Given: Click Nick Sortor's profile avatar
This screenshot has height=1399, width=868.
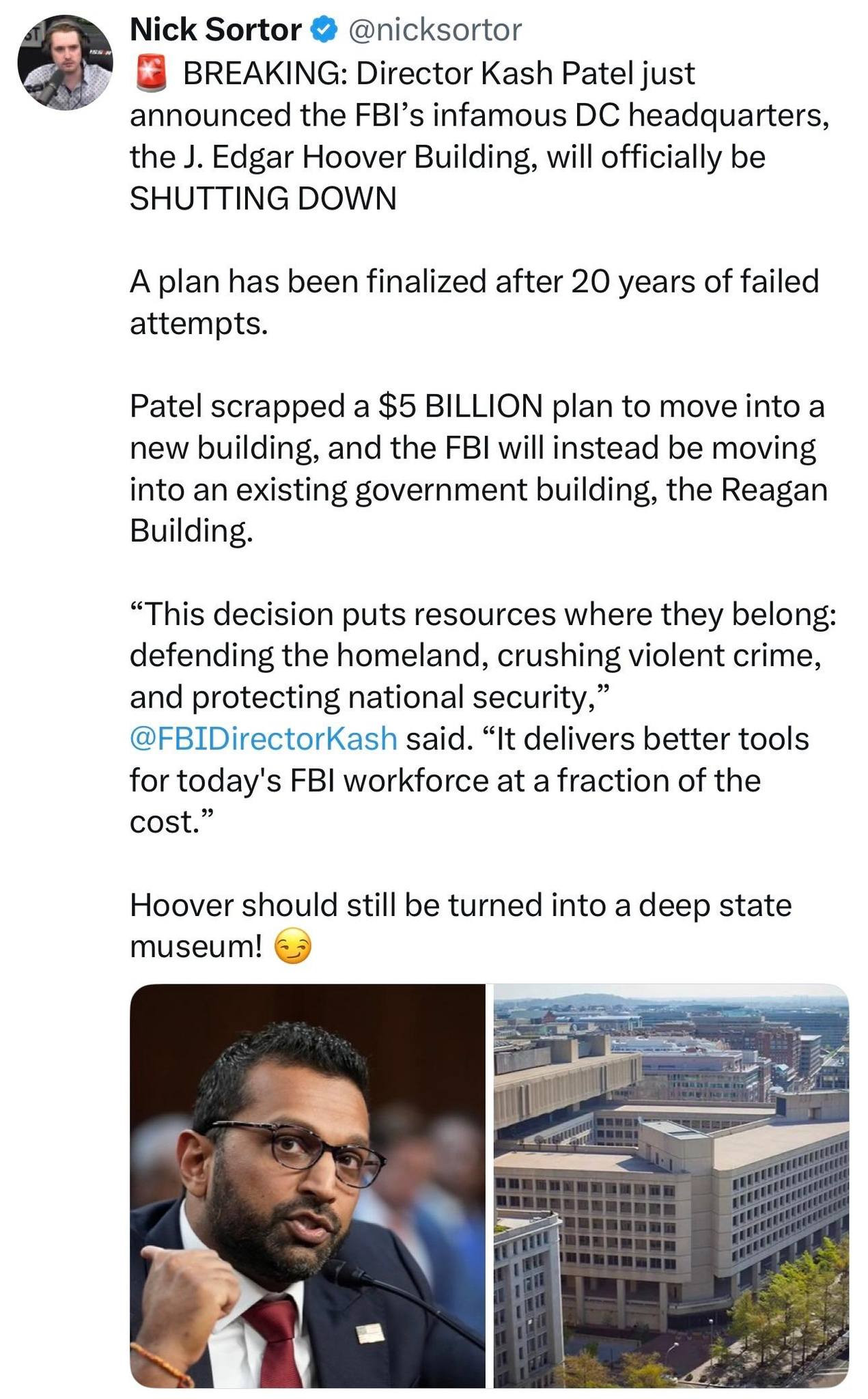Looking at the screenshot, I should (66, 62).
